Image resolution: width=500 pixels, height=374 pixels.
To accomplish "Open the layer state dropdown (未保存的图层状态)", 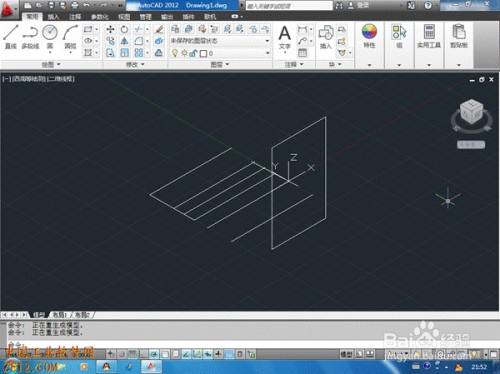I will pyautogui.click(x=220, y=41).
